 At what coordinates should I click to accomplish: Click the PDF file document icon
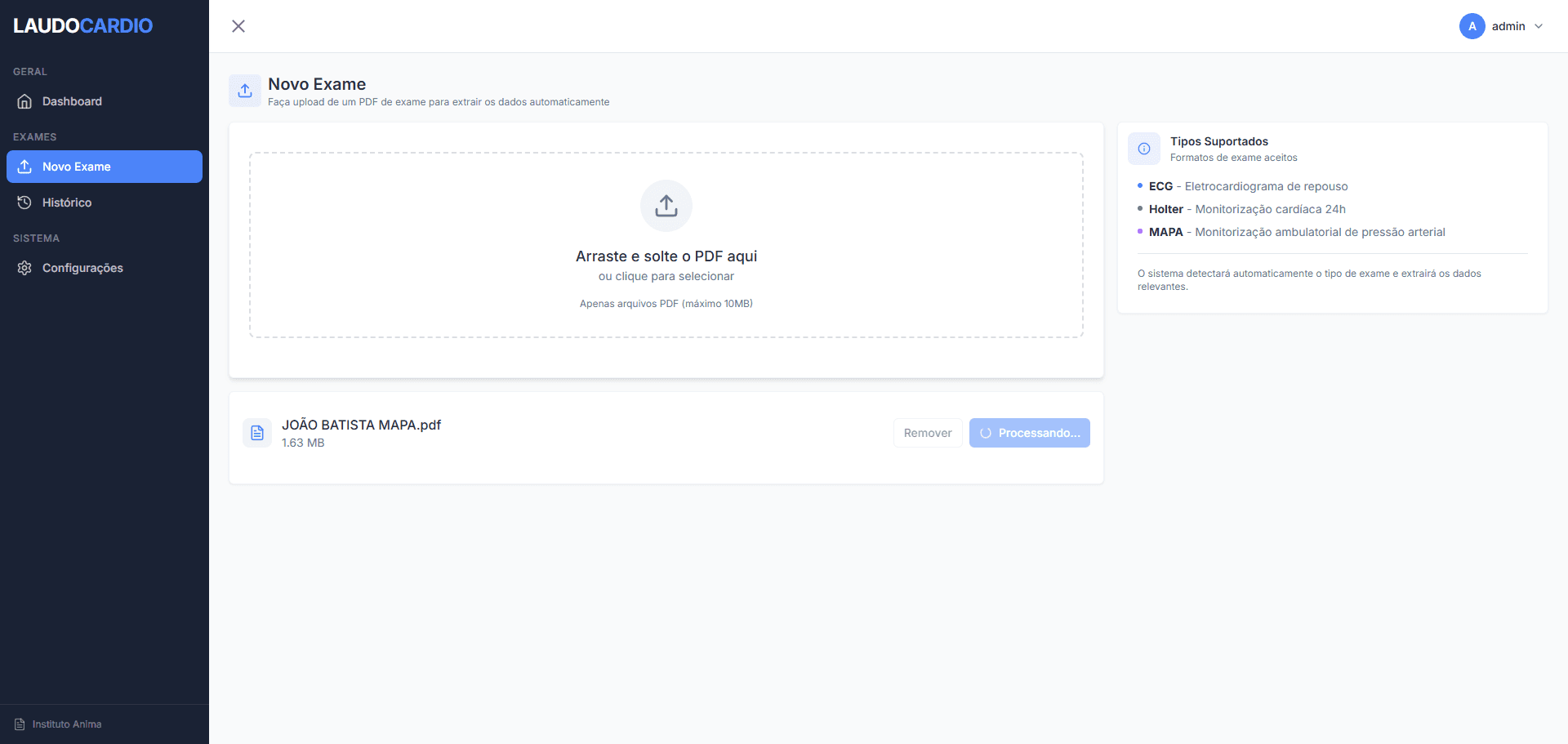[257, 433]
